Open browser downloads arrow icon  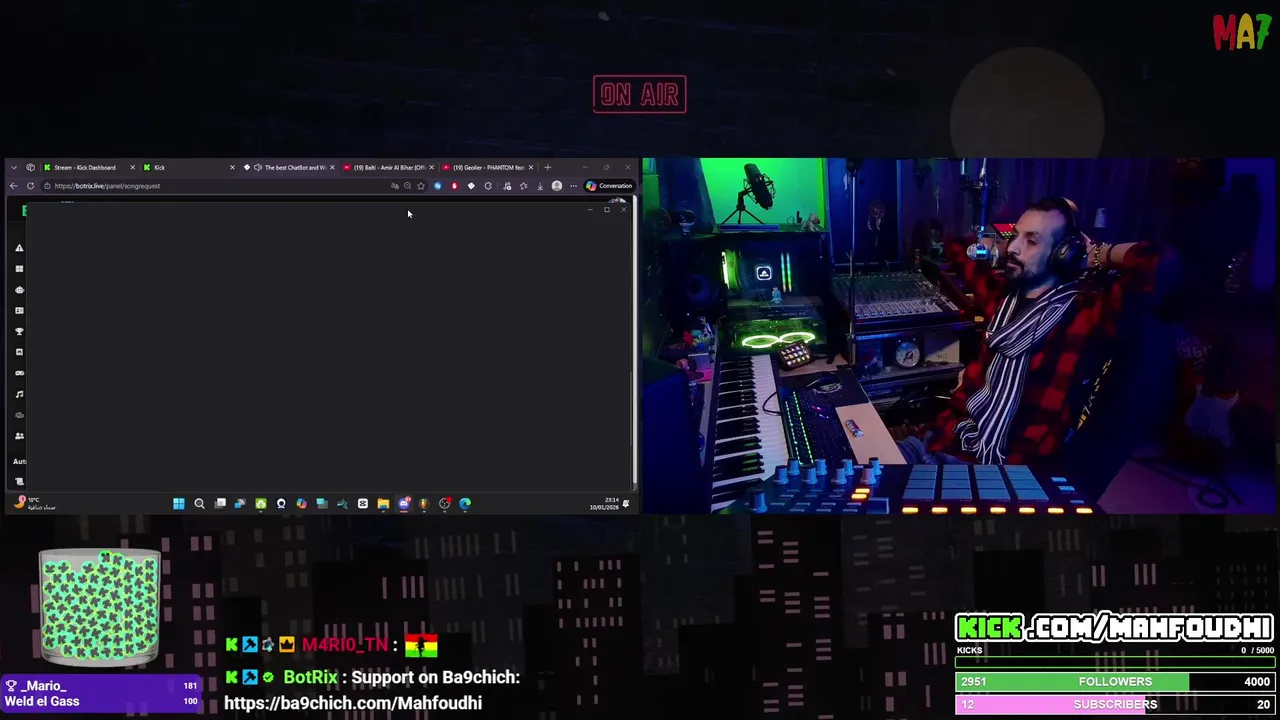pyautogui.click(x=540, y=186)
